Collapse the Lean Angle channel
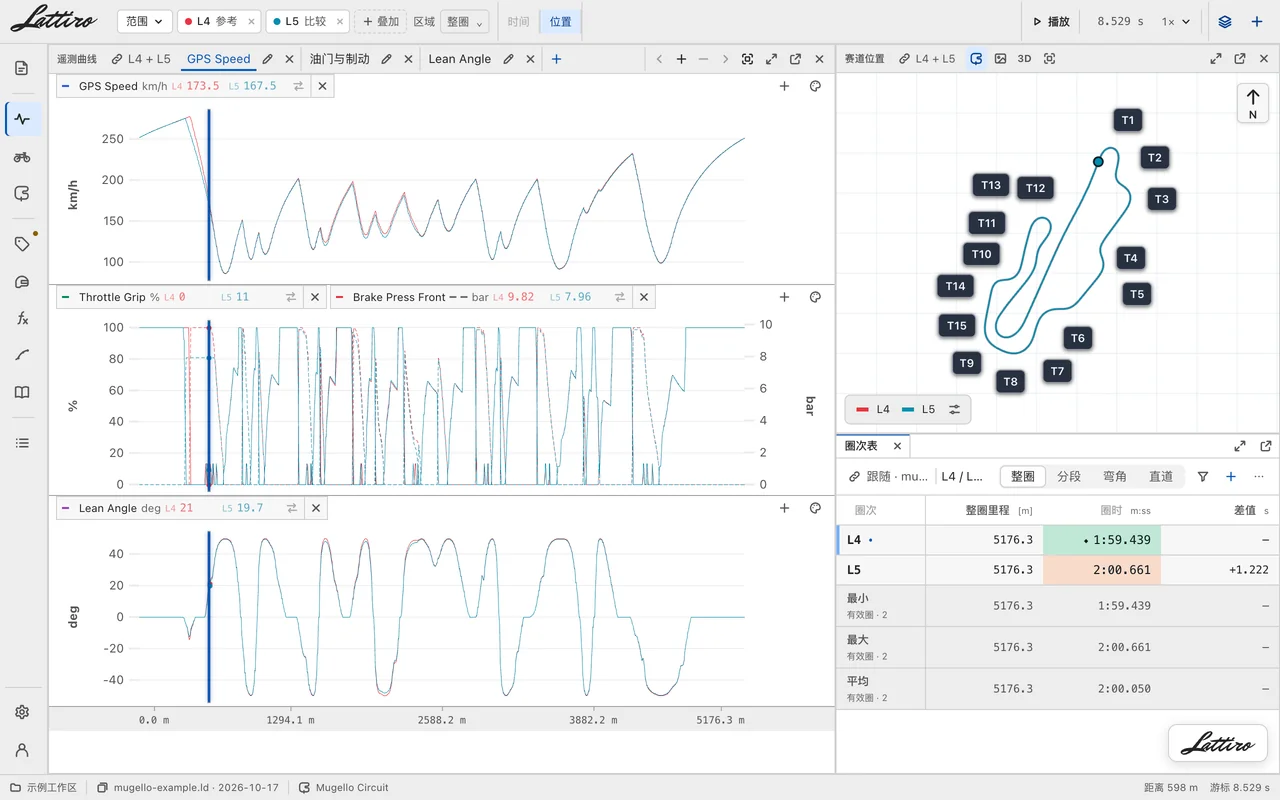 click(66, 508)
